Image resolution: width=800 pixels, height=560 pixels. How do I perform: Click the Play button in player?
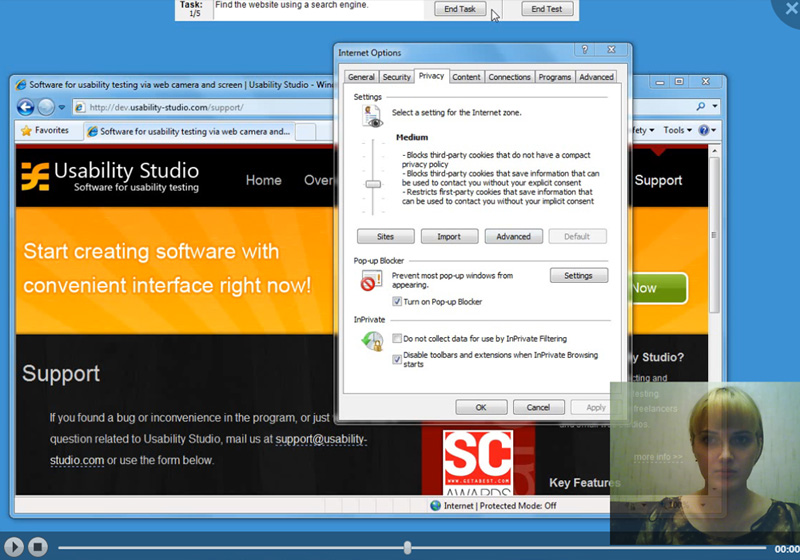click(14, 547)
